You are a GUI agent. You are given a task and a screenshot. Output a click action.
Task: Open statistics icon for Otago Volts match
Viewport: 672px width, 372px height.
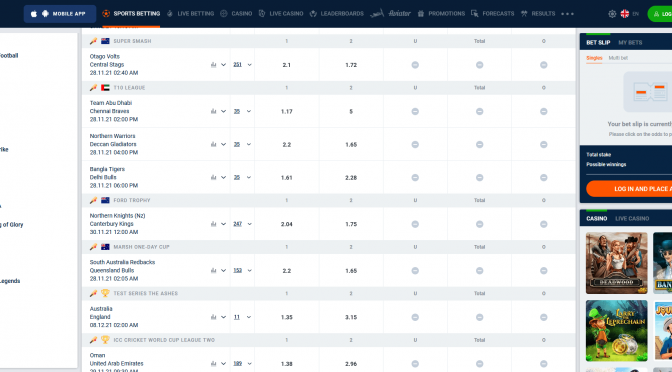(x=213, y=65)
